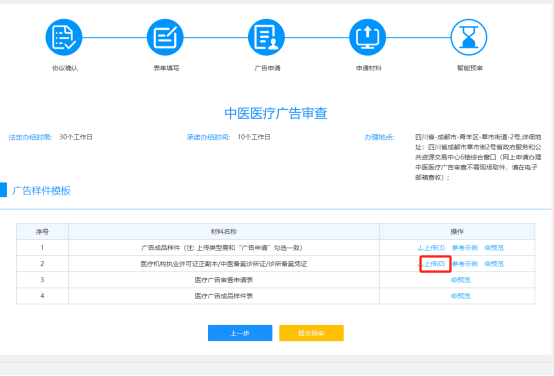Click the 申请材料 step label
554x376 pixels.
(x=369, y=68)
